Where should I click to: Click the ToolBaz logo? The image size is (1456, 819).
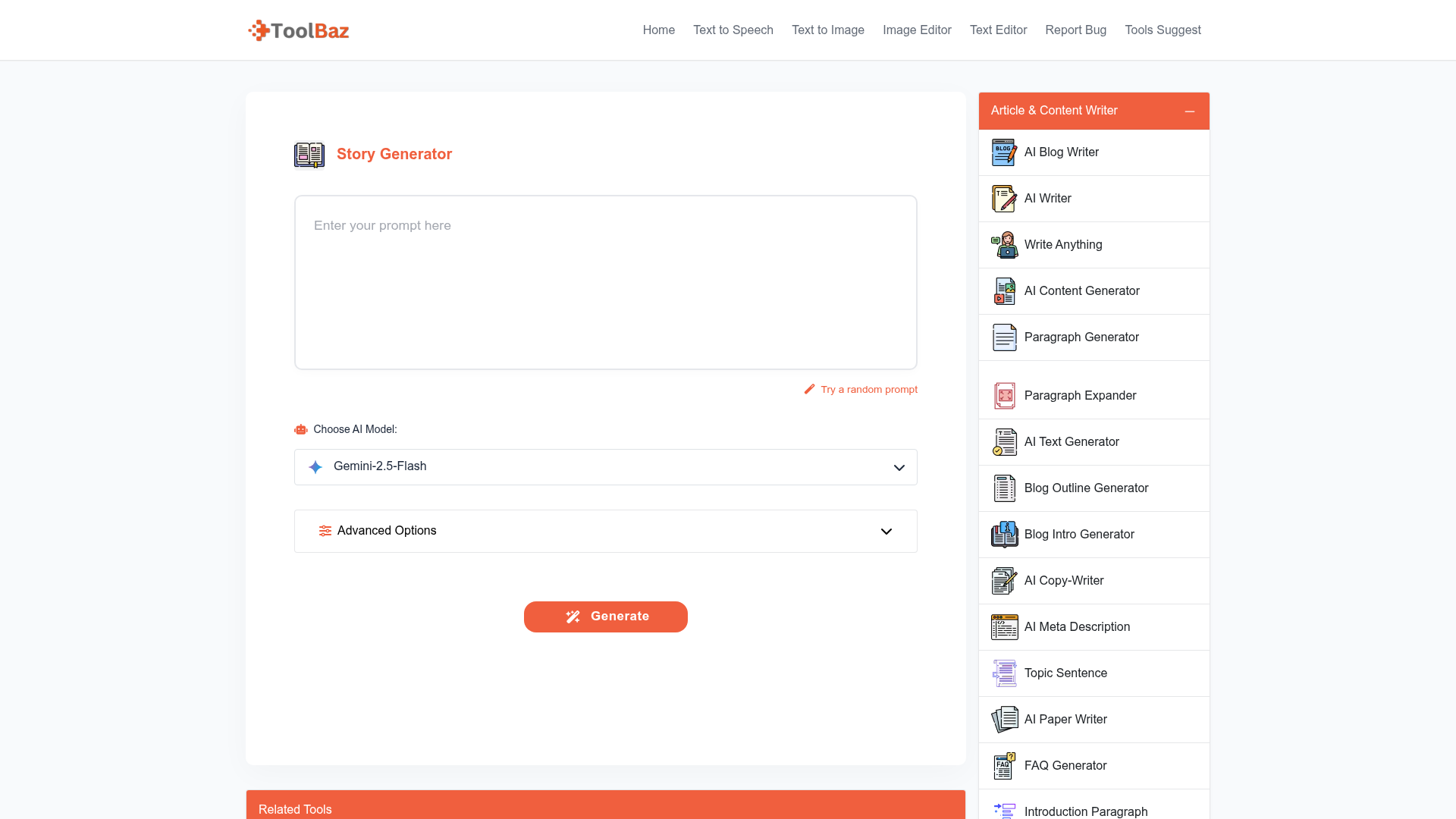coord(299,30)
